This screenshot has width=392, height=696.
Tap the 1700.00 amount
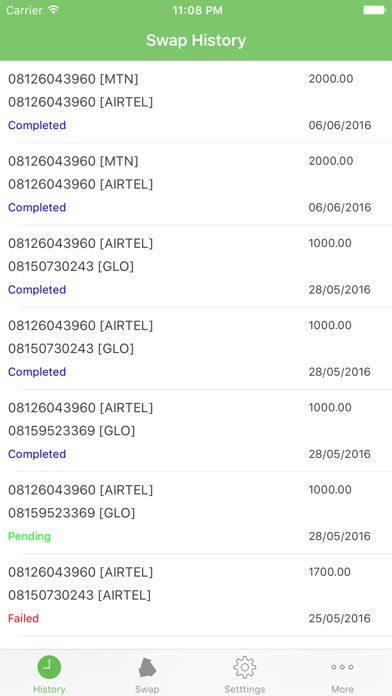[330, 572]
